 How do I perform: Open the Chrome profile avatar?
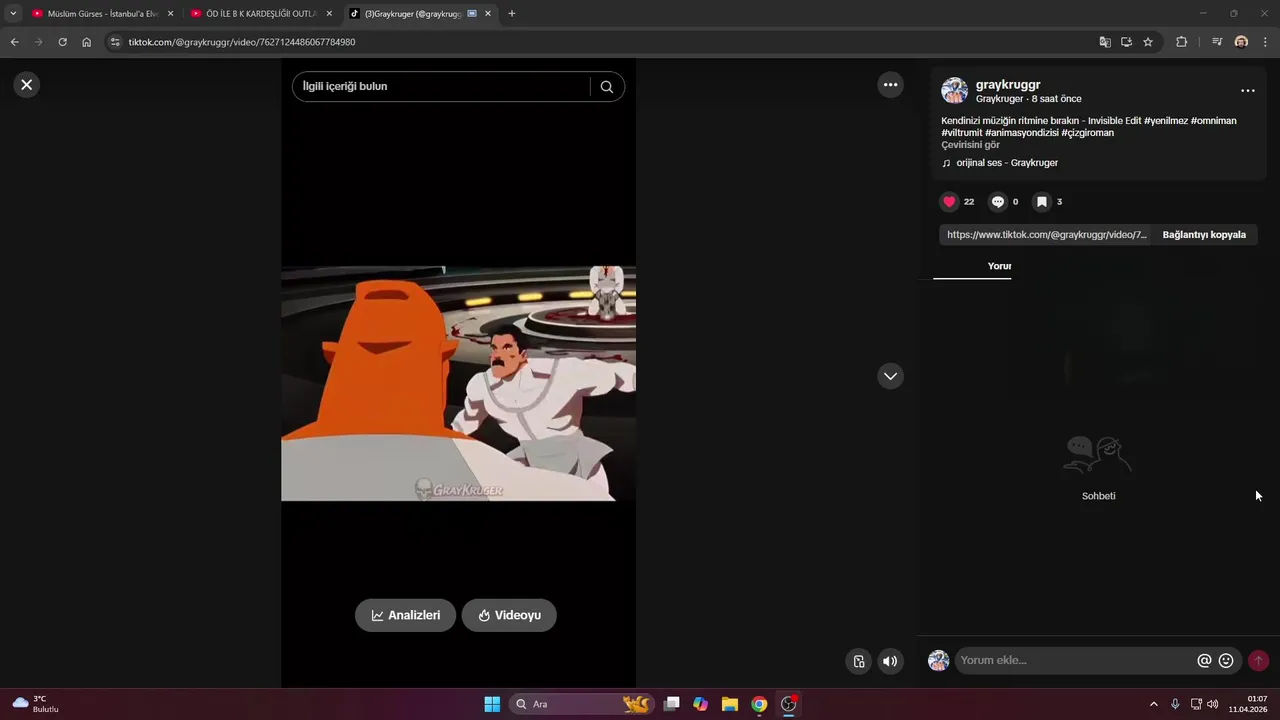(x=1241, y=42)
